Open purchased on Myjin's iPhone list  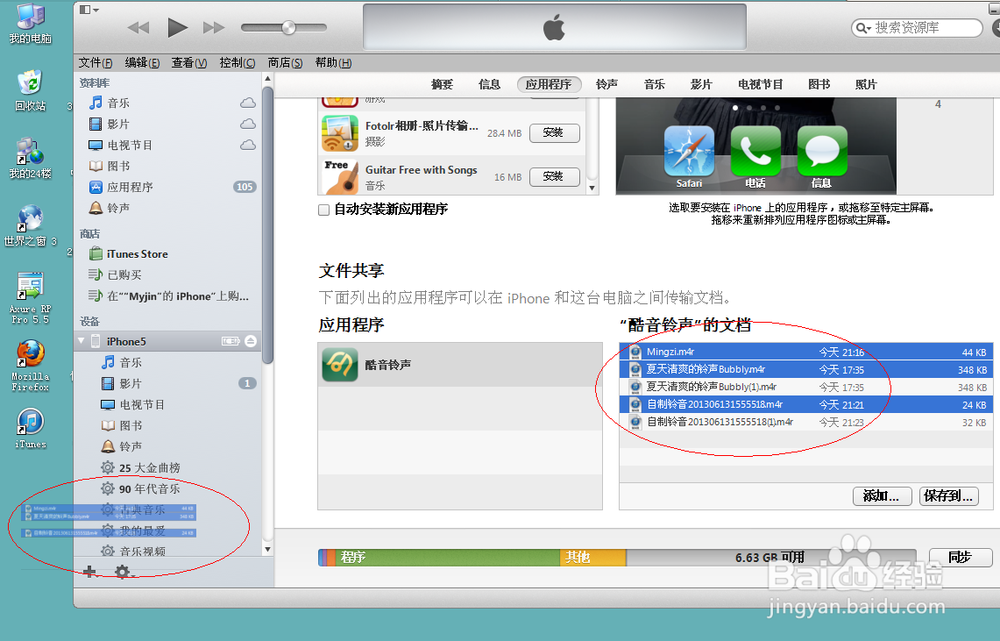[x=168, y=296]
